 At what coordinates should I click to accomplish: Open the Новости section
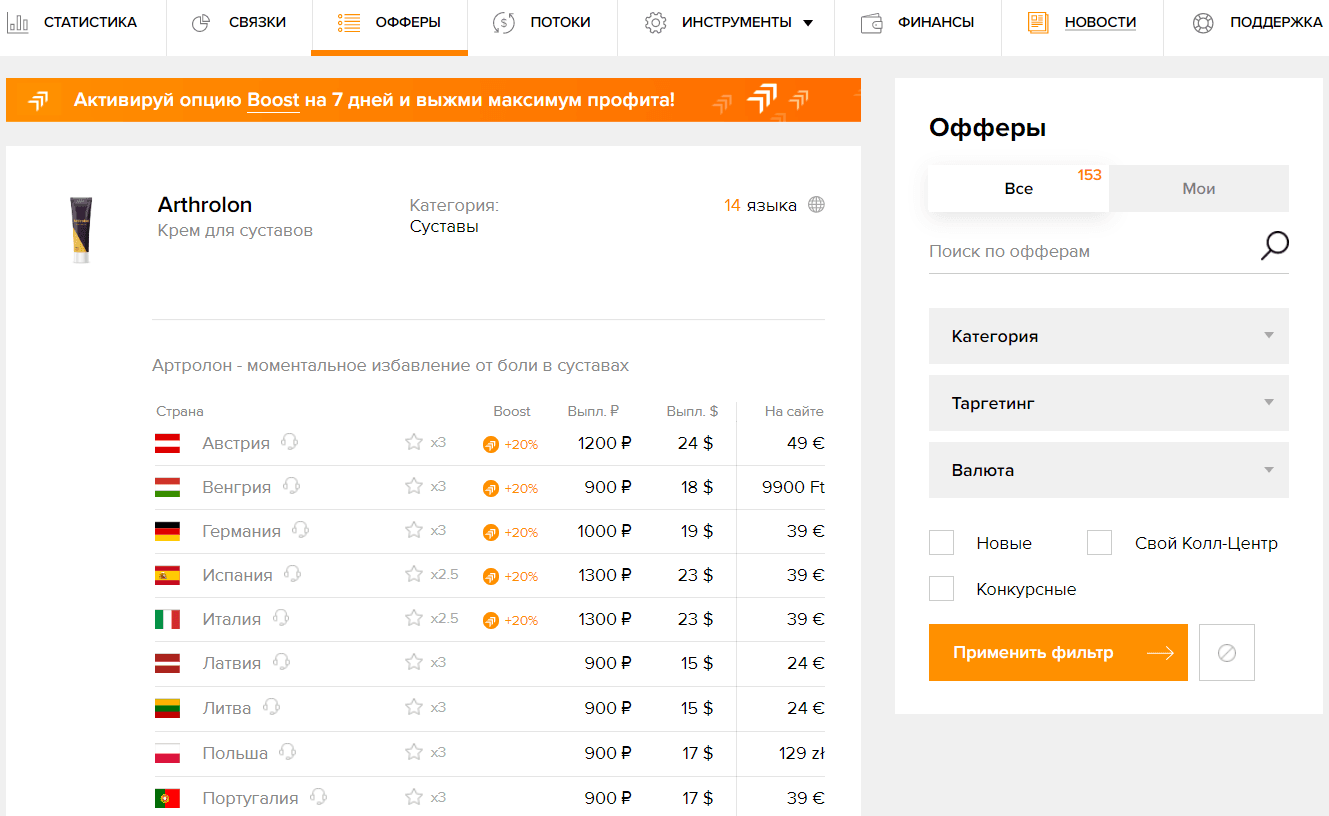coord(1082,22)
